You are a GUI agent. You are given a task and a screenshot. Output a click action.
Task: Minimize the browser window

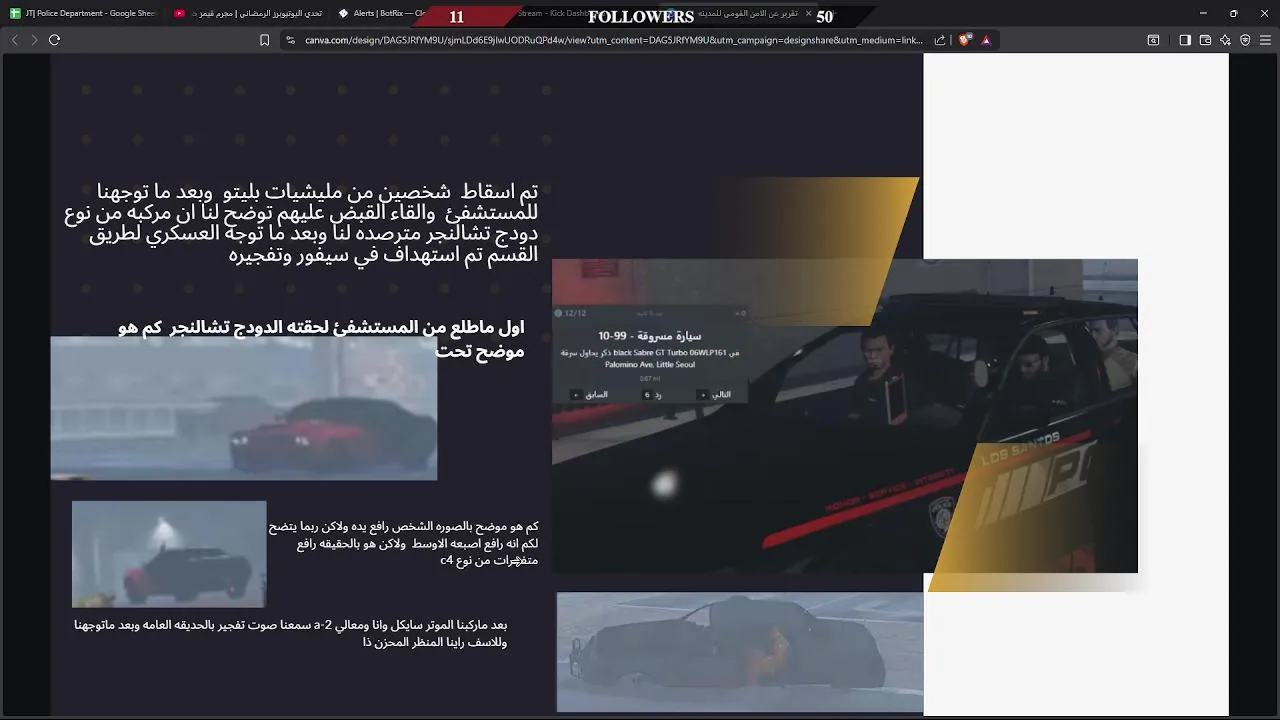[1203, 13]
